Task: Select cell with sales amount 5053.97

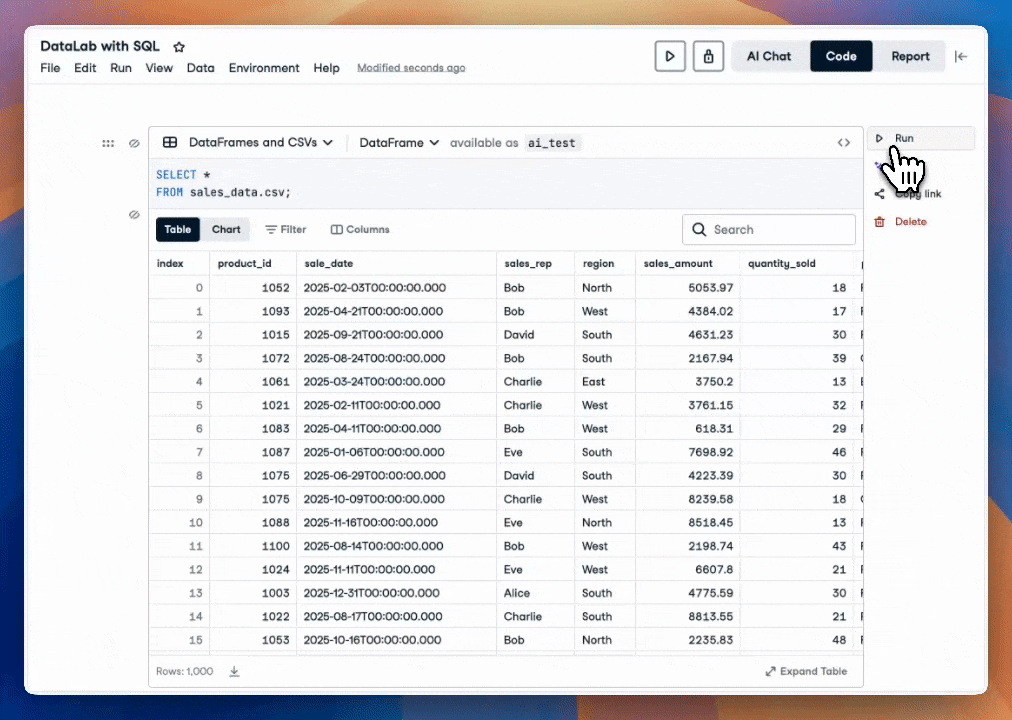Action: [x=687, y=288]
